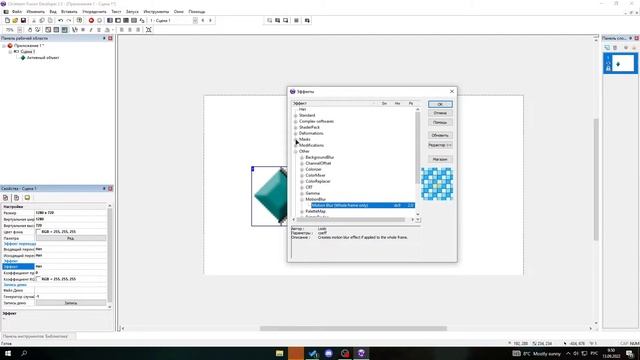Click the effect preview checkered thumbnail
The width and height of the screenshot is (640, 360).
pyautogui.click(x=437, y=184)
